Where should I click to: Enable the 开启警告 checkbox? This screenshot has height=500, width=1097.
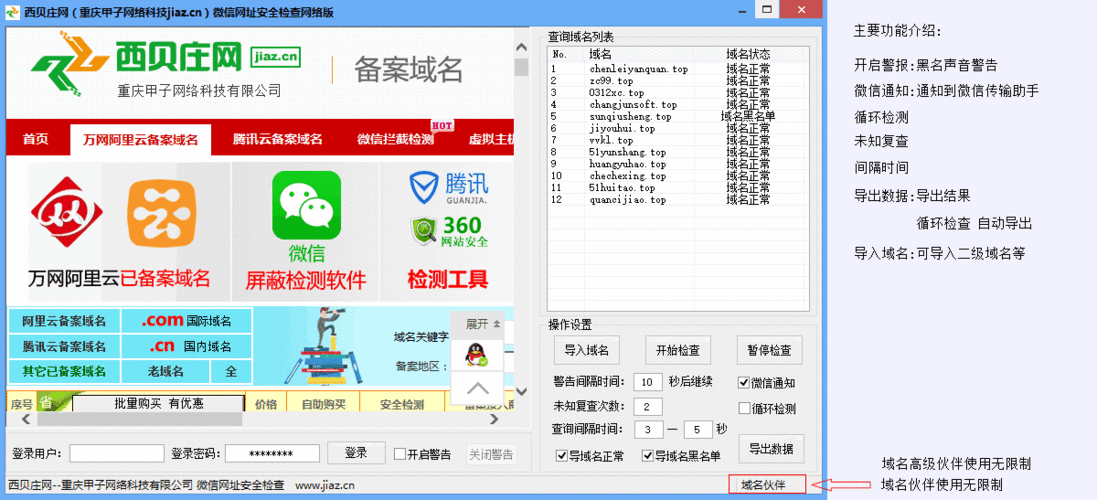400,454
